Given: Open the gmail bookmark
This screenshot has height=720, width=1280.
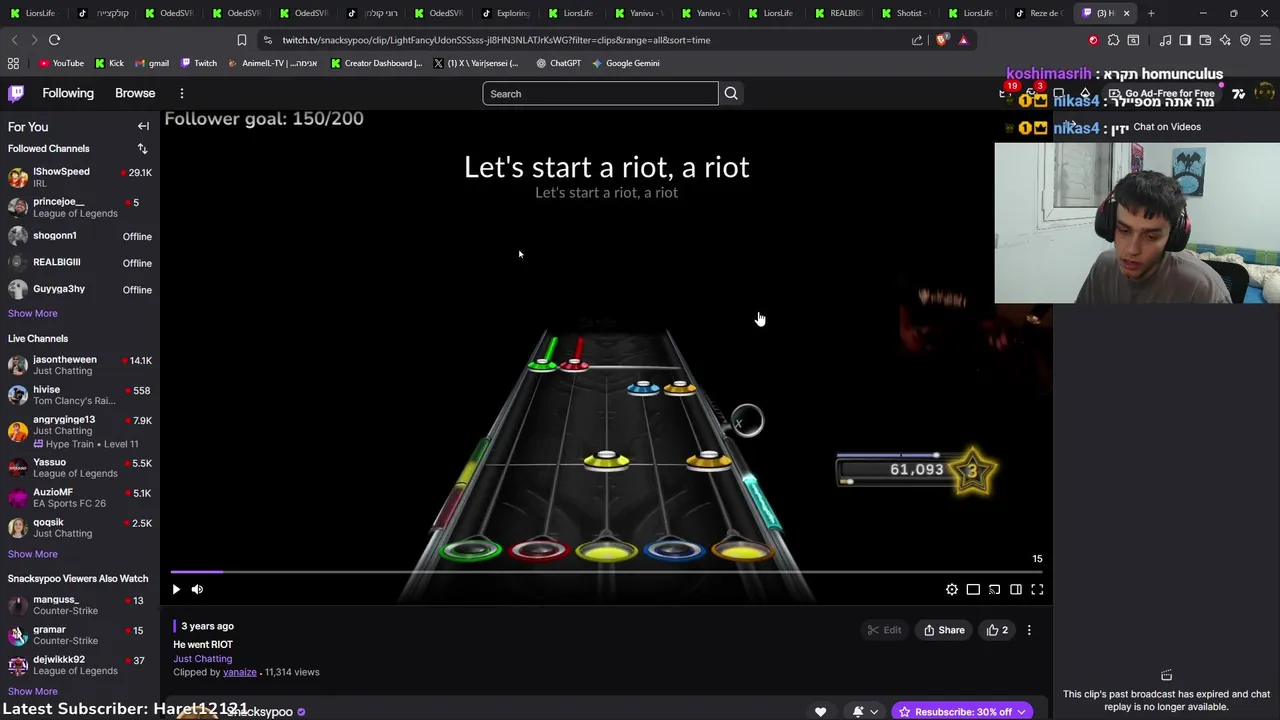Looking at the screenshot, I should [x=151, y=63].
